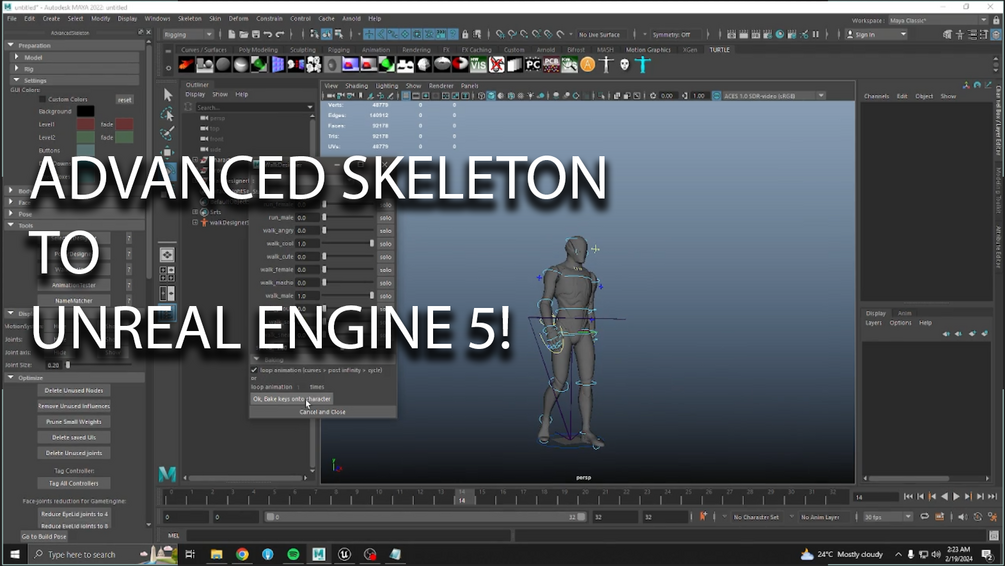1005x566 pixels.
Task: Toggle solo for run_male
Action: click(385, 217)
